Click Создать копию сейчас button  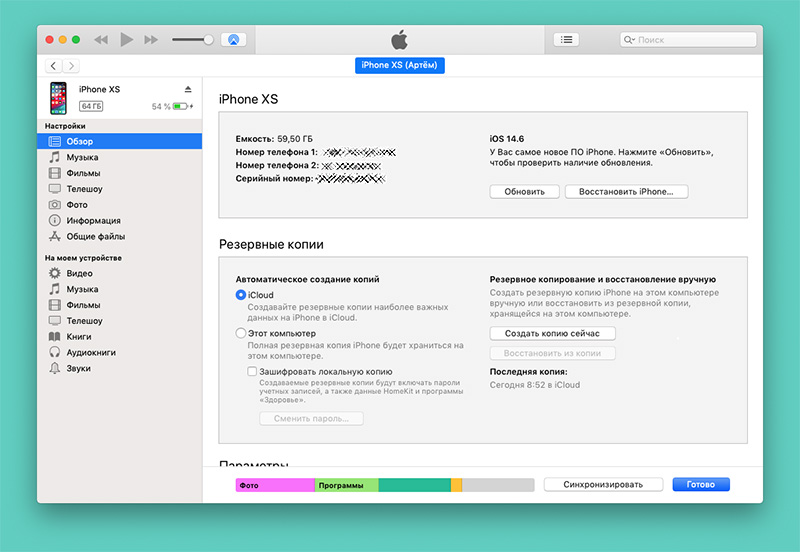[x=553, y=333]
